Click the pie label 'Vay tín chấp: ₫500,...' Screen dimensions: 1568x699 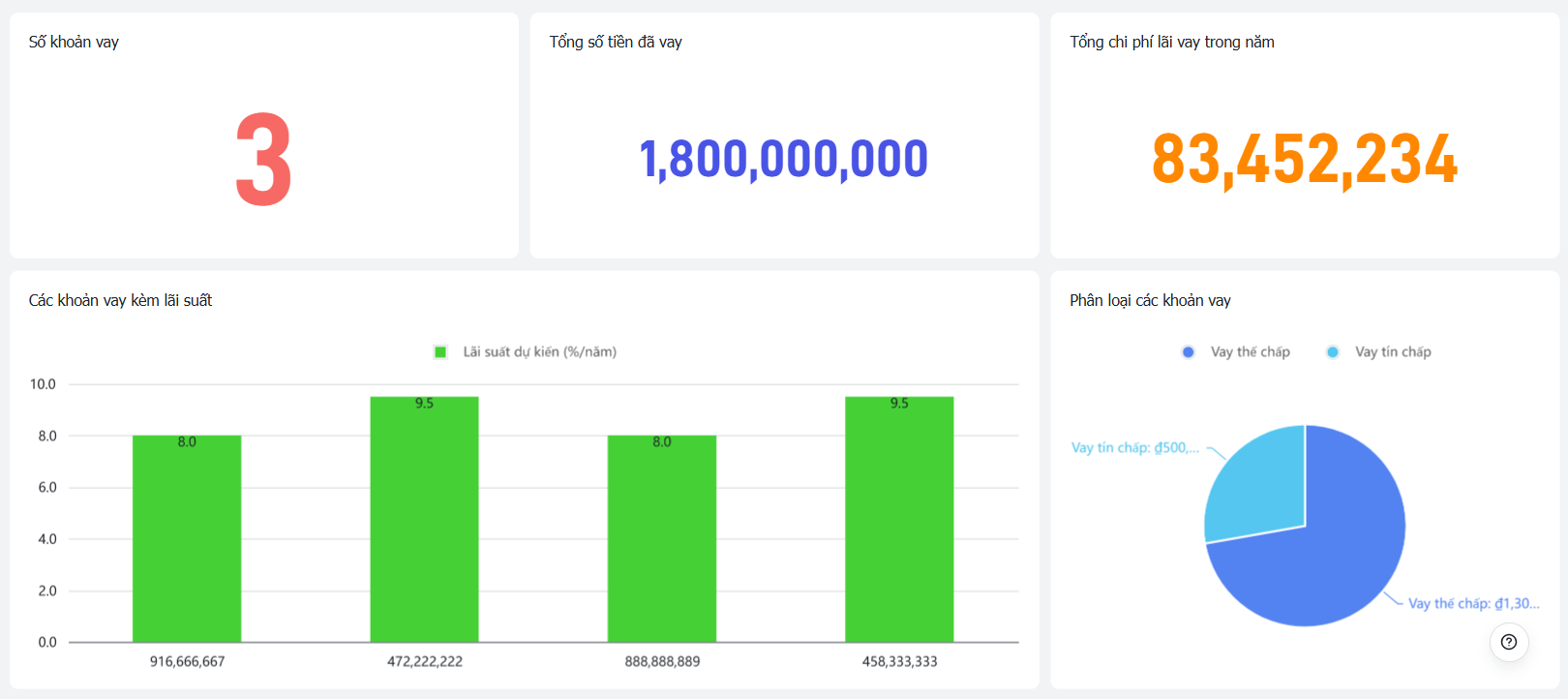1135,448
